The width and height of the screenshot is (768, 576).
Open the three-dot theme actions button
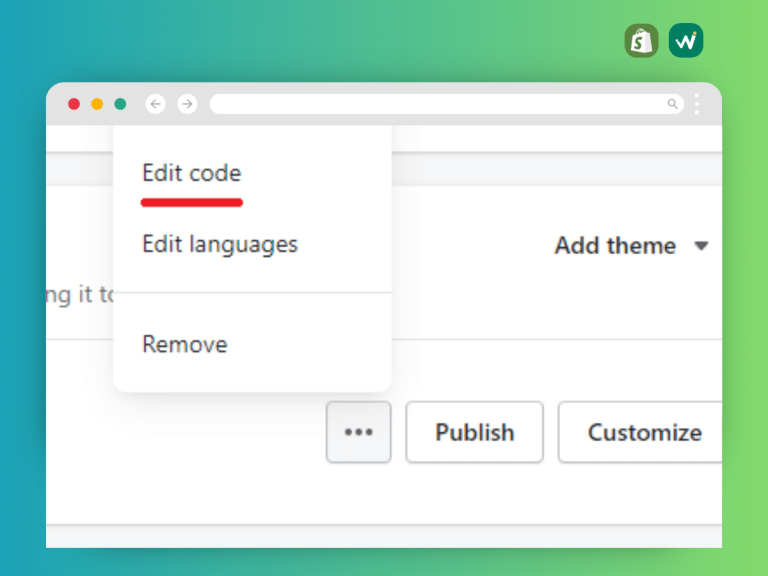tap(359, 432)
